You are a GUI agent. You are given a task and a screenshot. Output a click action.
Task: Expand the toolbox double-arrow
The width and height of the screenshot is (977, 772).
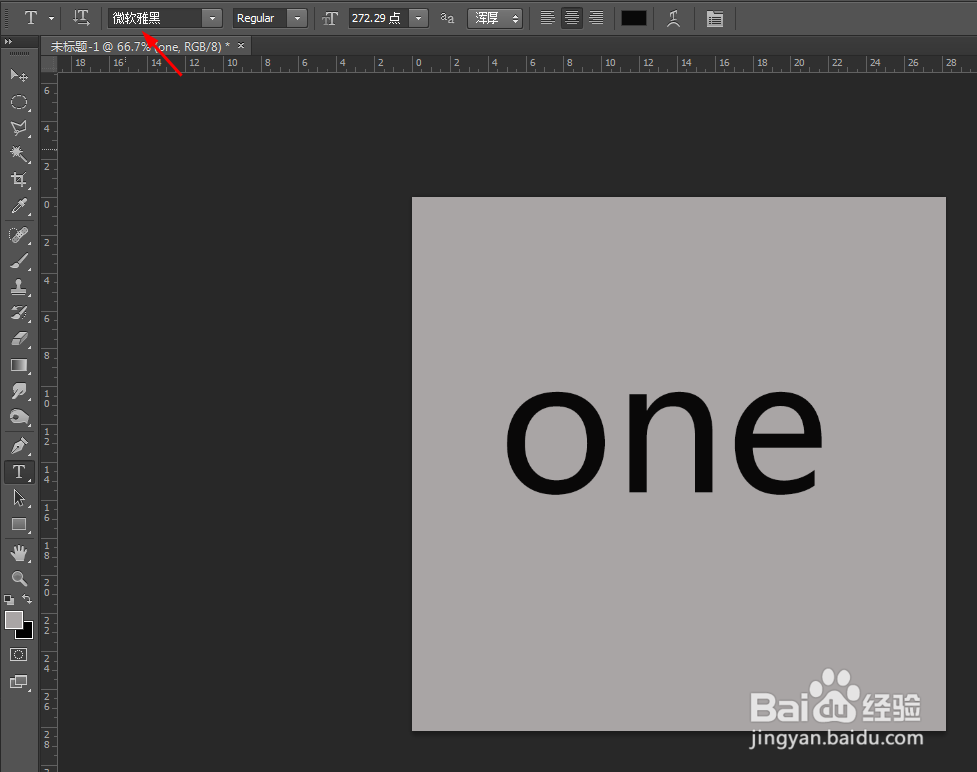click(x=8, y=42)
